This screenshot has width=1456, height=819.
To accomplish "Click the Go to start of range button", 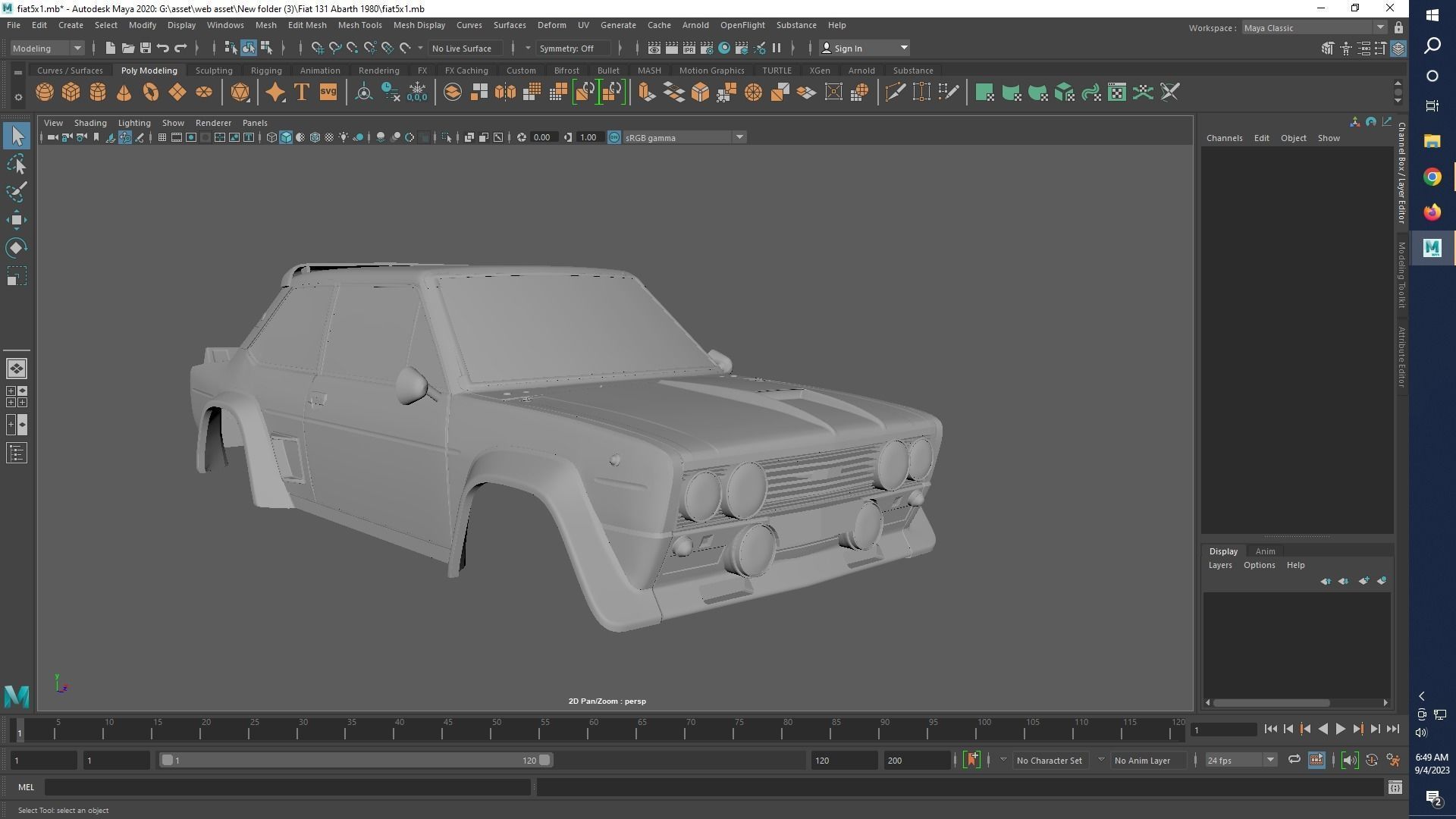I will tap(1270, 729).
